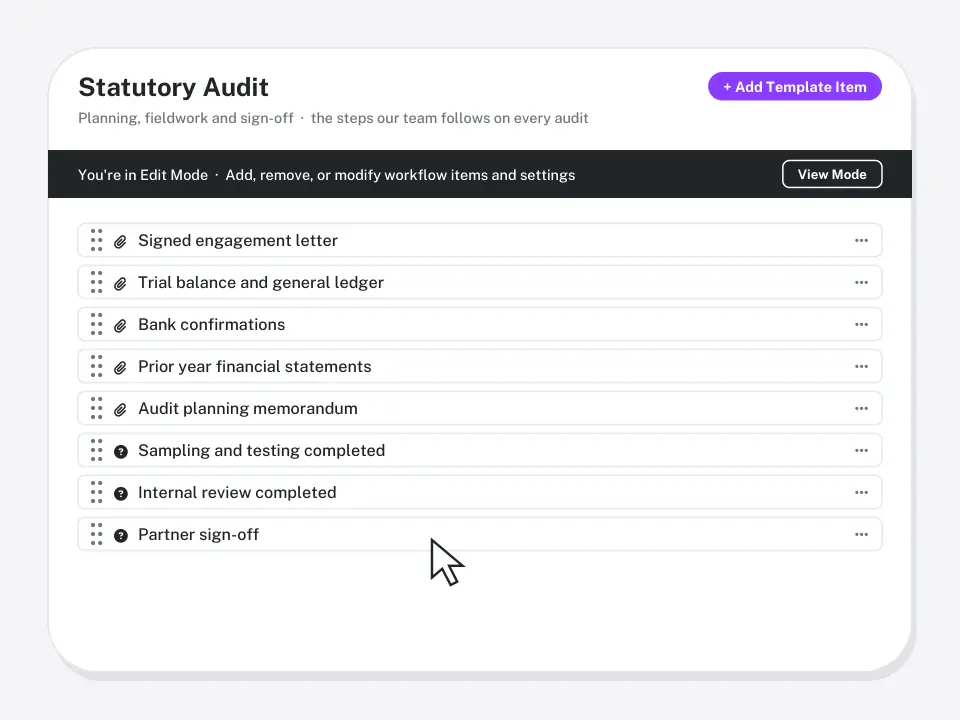Viewport: 960px width, 720px height.
Task: Grab drag handle of Trial balance row
Action: [97, 282]
